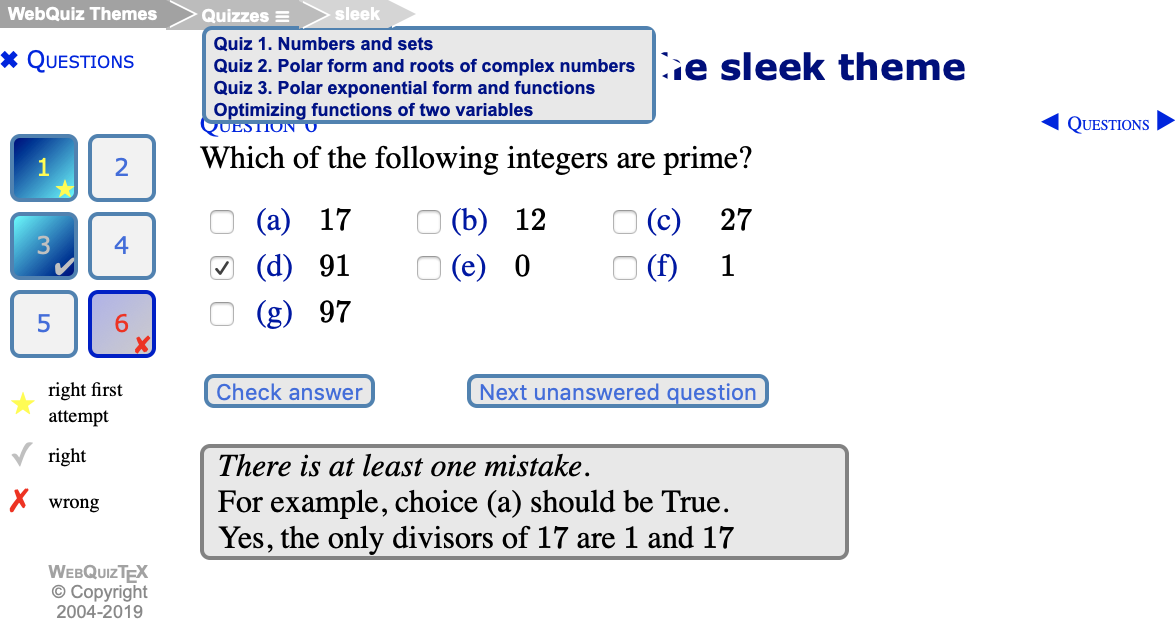Click Next unanswered question button
The image size is (1176, 619).
pos(617,392)
